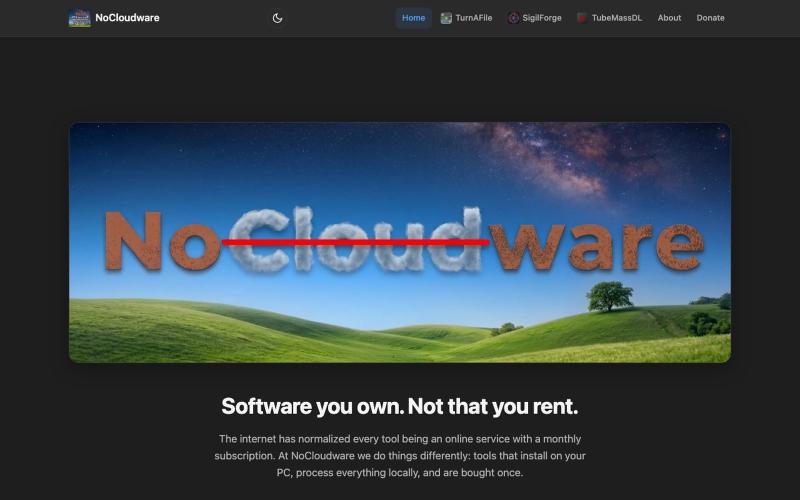This screenshot has height=500, width=800.
Task: Click paragraph starting 'The internet has normalized'
Action: pos(400,456)
